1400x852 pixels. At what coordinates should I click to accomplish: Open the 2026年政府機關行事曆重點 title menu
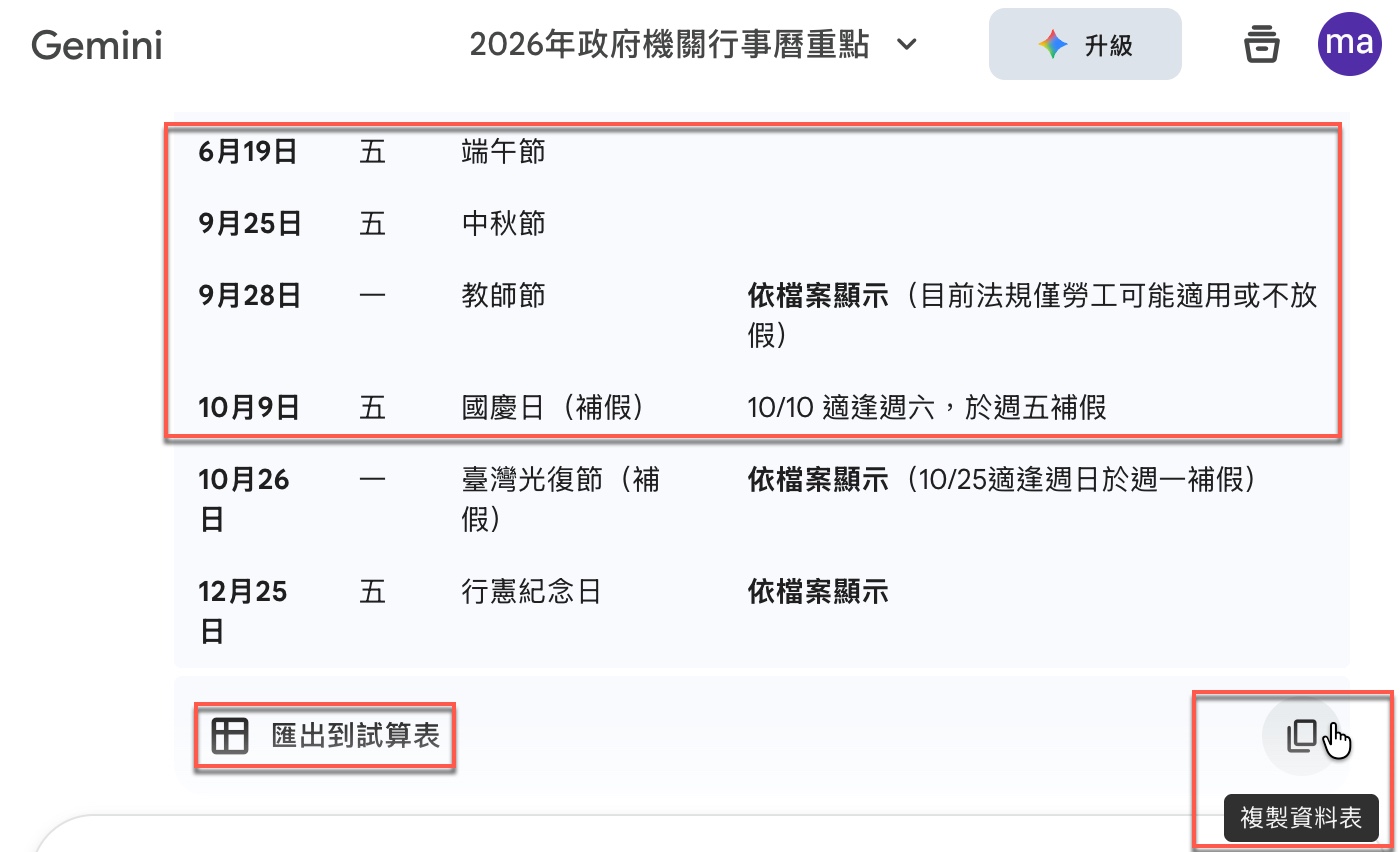point(672,44)
